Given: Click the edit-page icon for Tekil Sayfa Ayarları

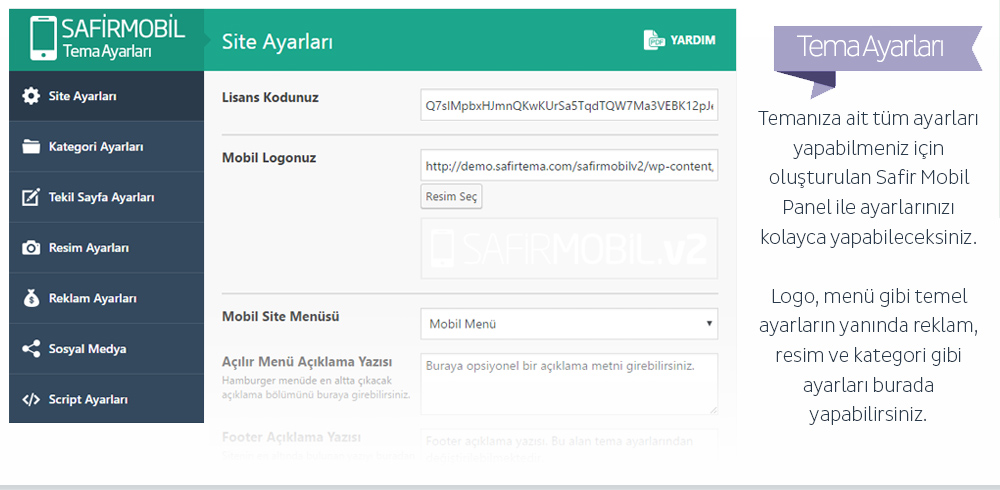Looking at the screenshot, I should click(31, 197).
